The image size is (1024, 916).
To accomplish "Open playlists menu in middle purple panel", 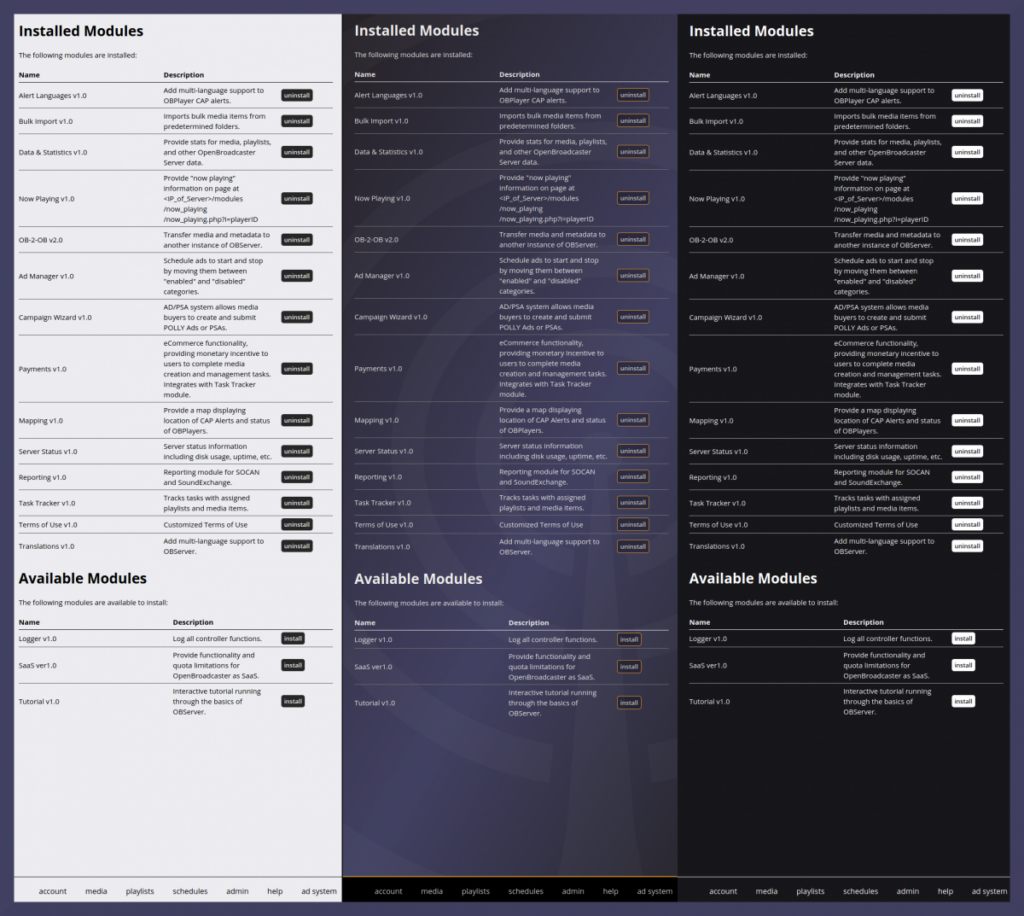I will [x=476, y=891].
